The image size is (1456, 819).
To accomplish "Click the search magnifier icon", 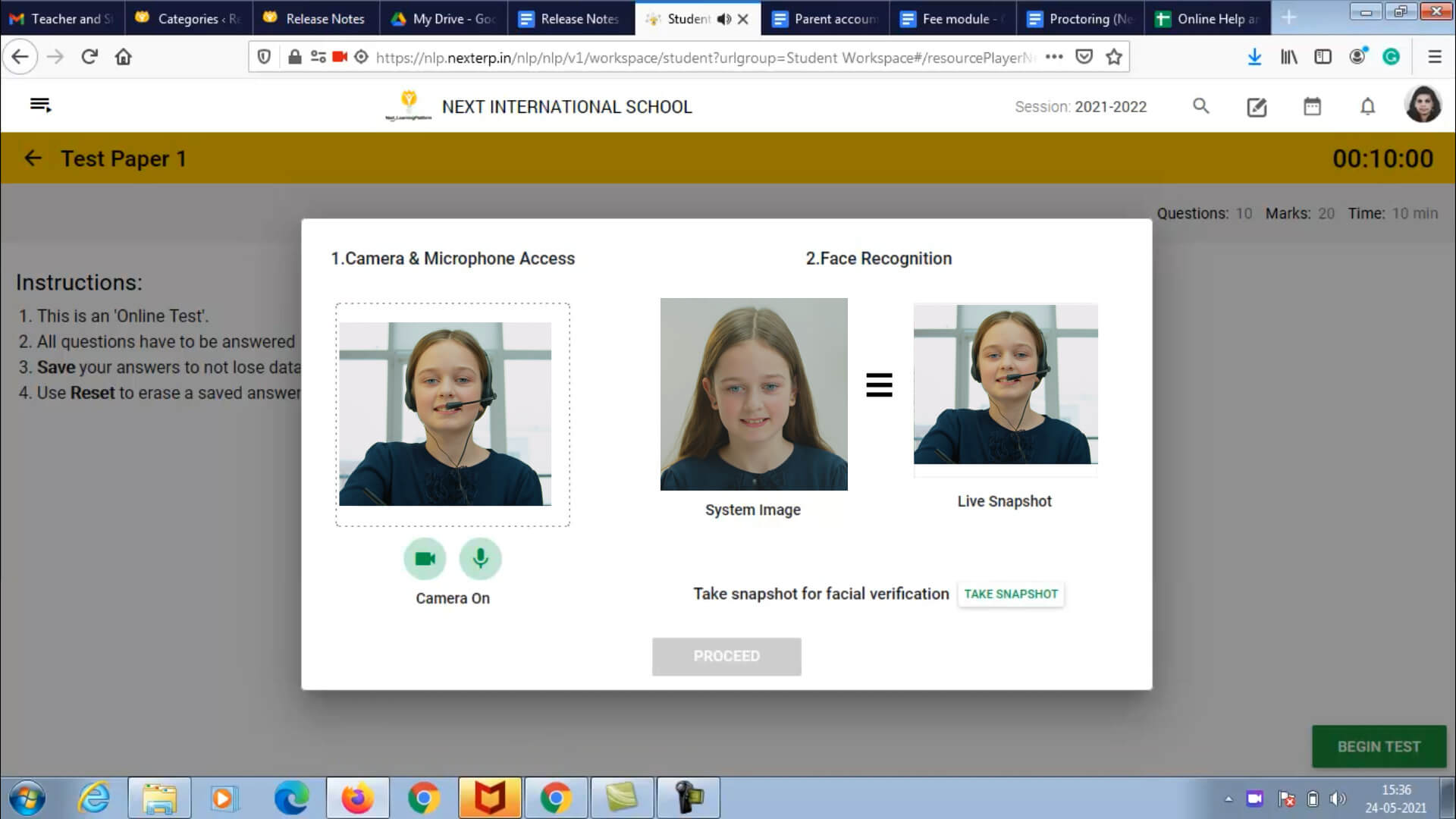I will pyautogui.click(x=1200, y=106).
